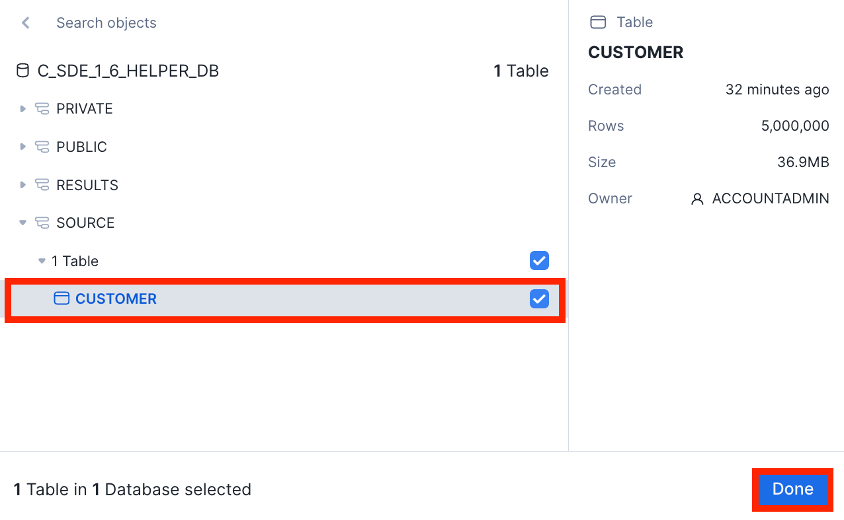Click the back arrow icon
Image resolution: width=844 pixels, height=520 pixels.
tap(26, 23)
